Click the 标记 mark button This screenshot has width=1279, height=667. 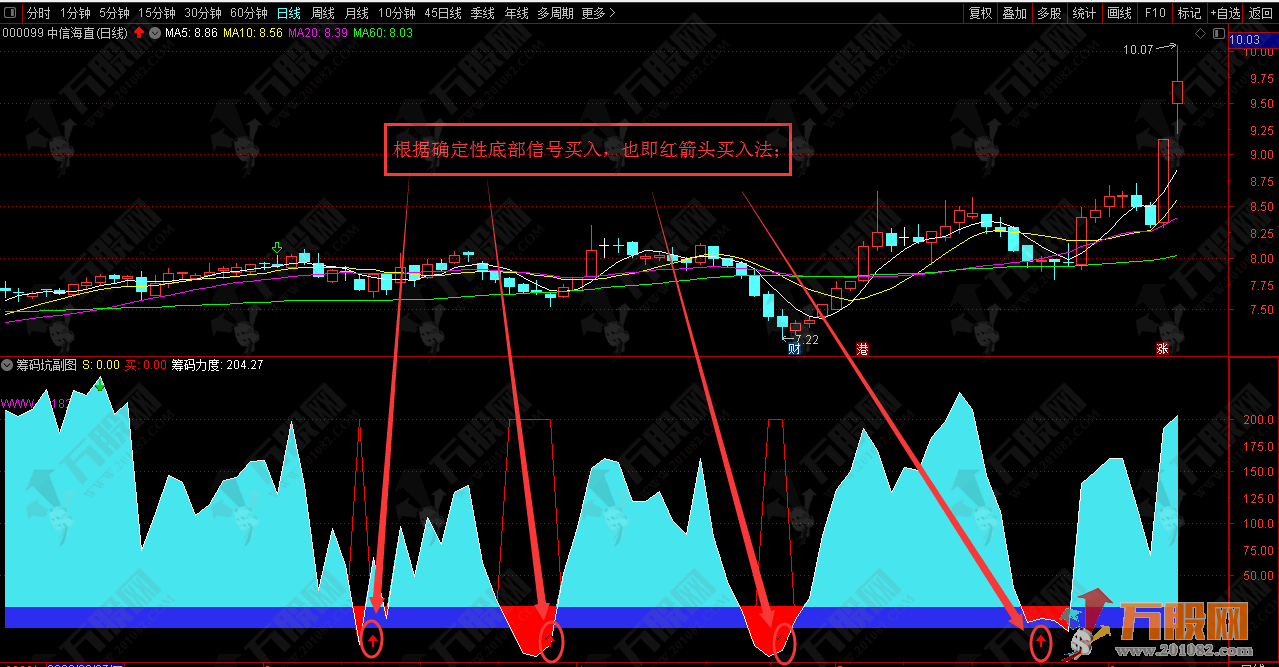click(1189, 13)
